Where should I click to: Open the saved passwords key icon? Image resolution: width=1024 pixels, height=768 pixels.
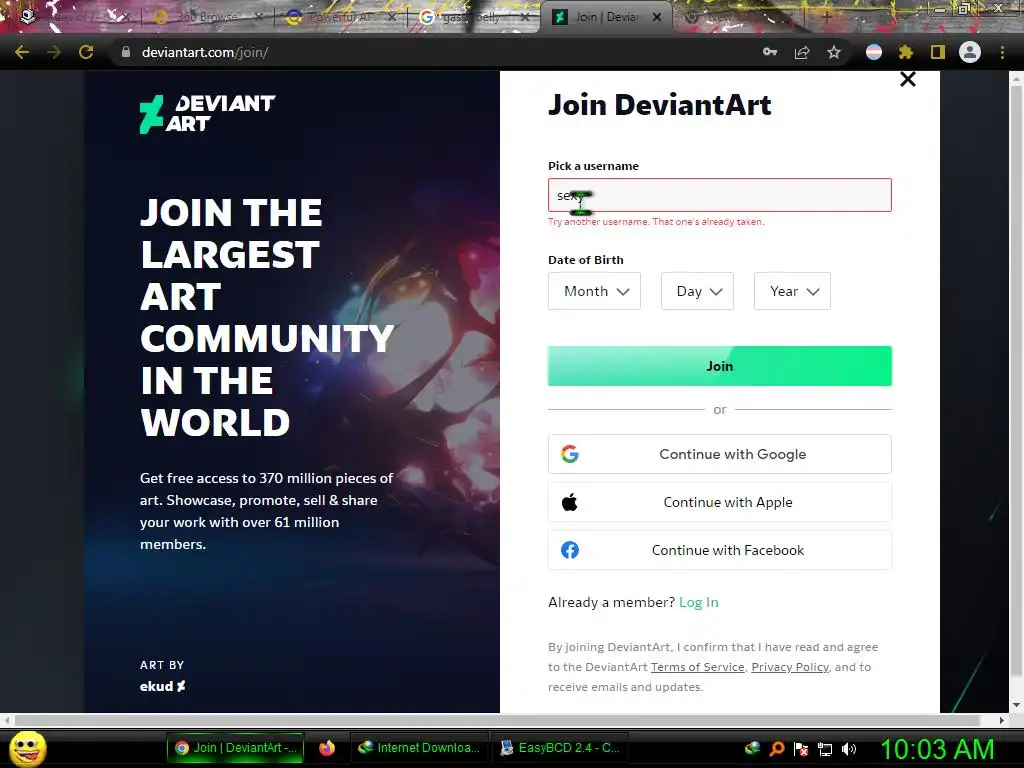point(770,52)
